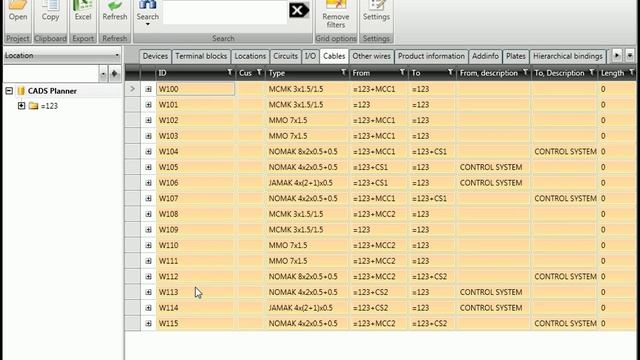This screenshot has width=640, height=360.
Task: Switch to the I/O tab
Action: (x=310, y=56)
